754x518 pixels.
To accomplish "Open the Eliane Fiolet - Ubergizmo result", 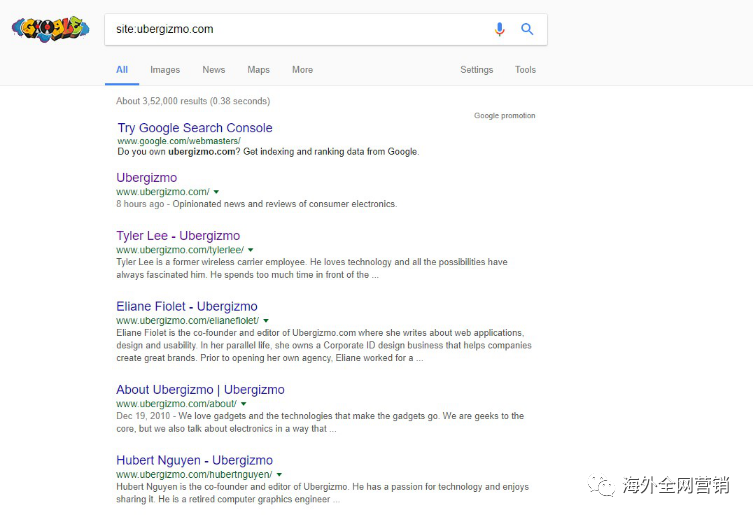I will tap(187, 306).
